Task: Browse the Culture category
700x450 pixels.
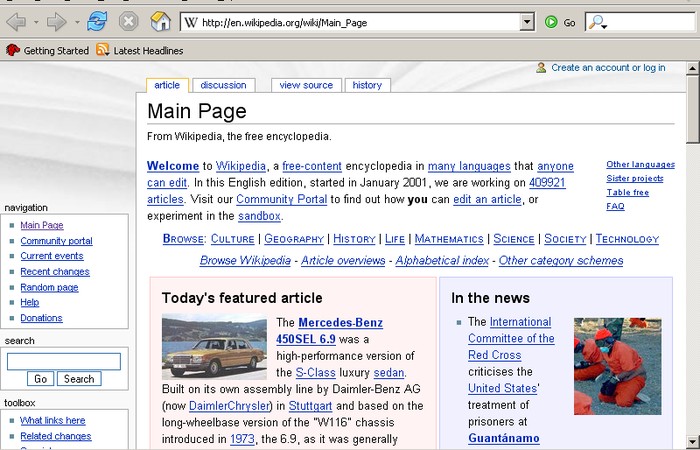Action: point(233,239)
